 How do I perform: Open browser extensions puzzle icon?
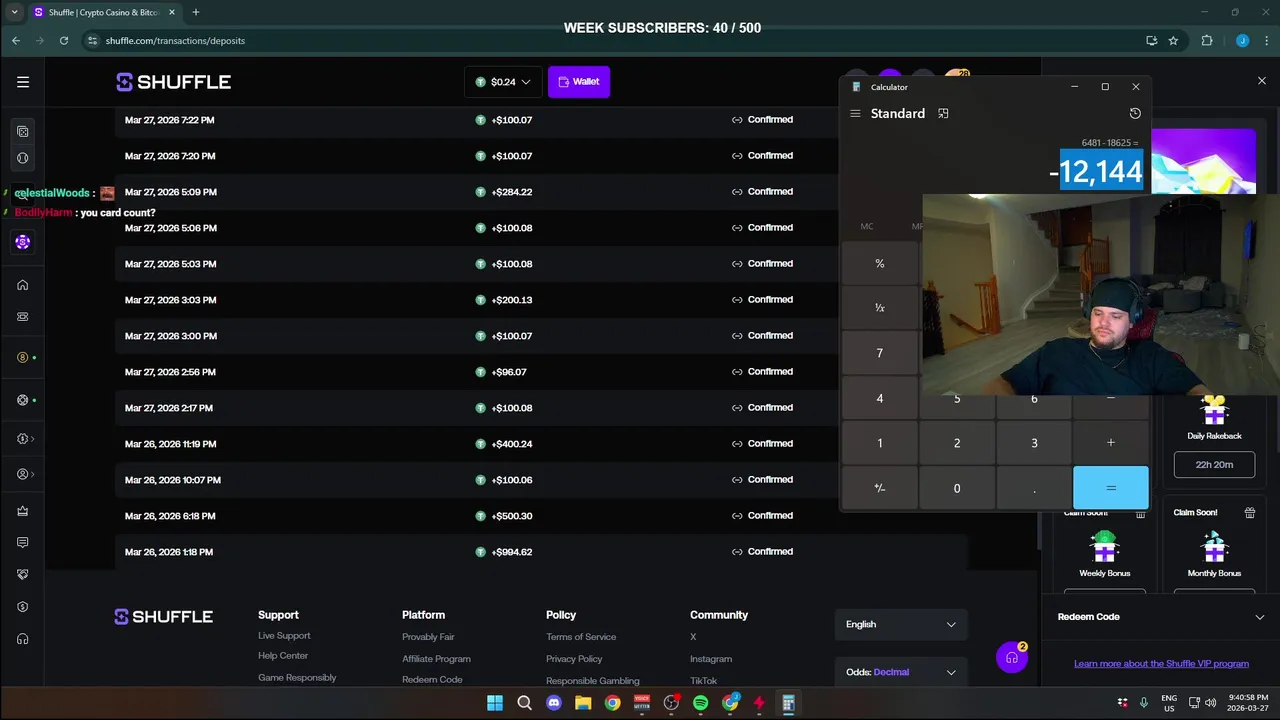coord(1207,40)
